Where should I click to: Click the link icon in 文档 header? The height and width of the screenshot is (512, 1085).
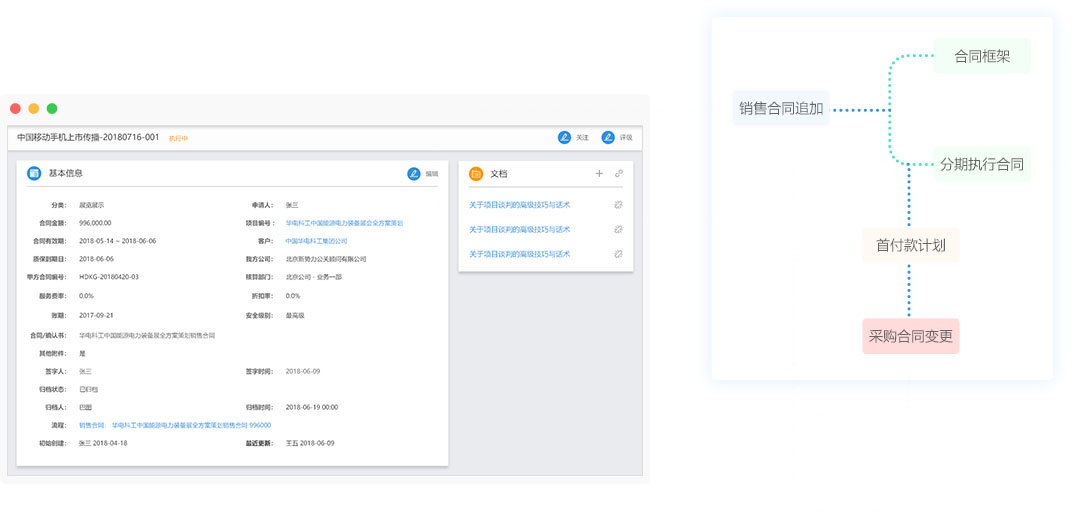619,174
